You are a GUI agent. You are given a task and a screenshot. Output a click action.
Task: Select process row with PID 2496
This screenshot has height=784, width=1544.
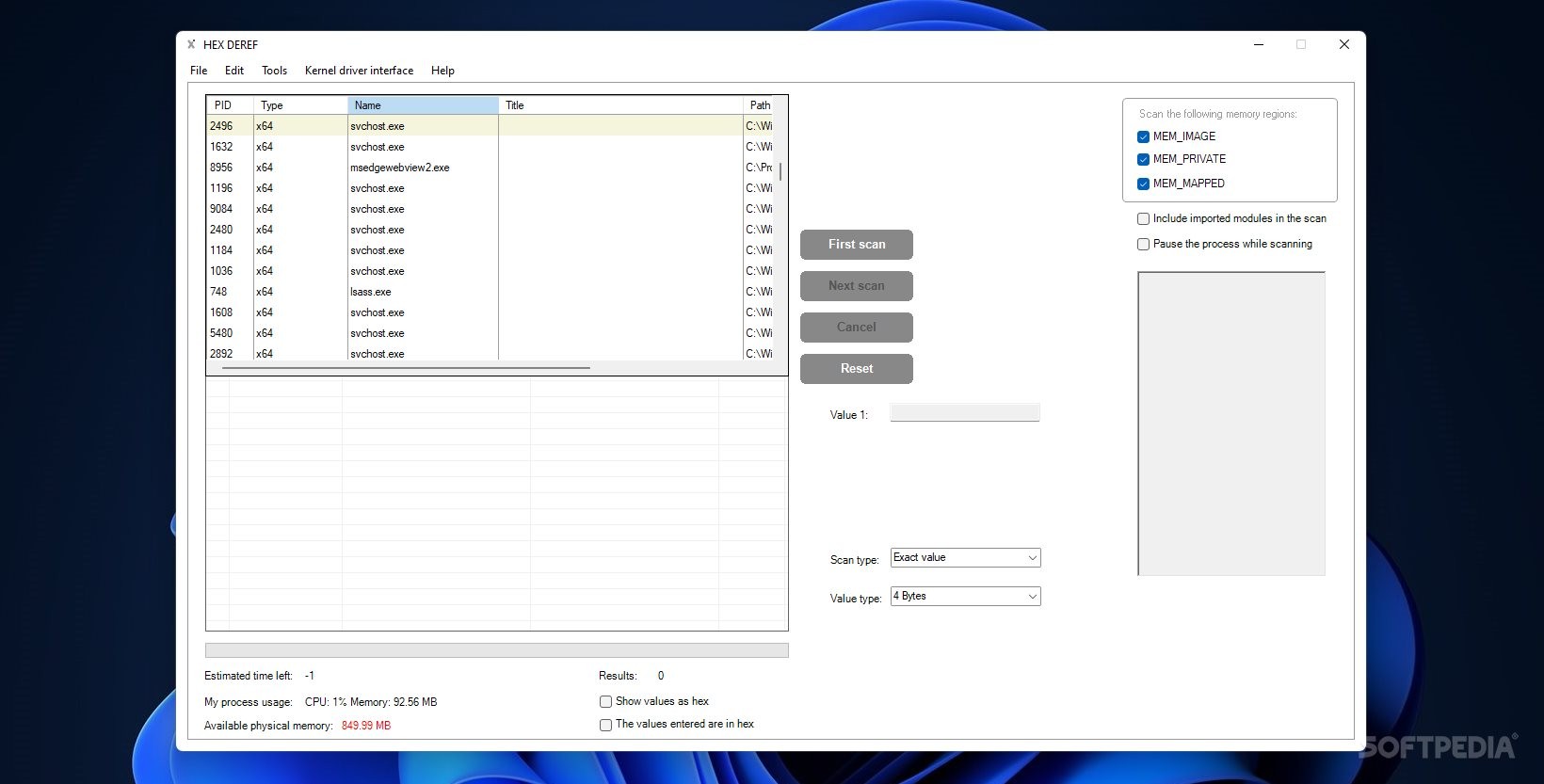[x=490, y=126]
